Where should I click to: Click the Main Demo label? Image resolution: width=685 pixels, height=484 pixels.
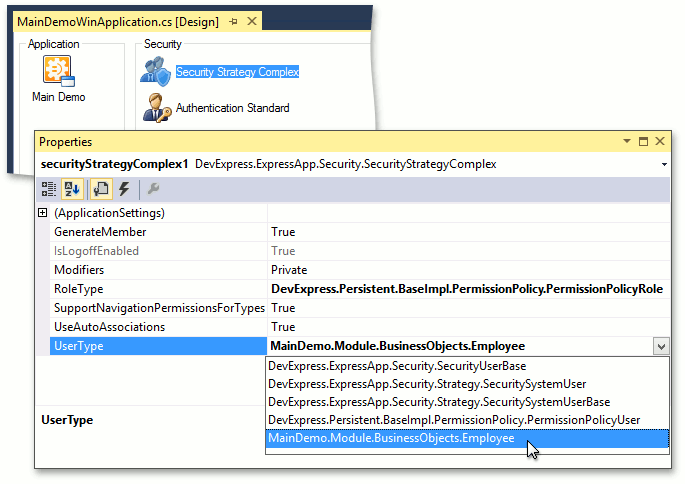(59, 97)
